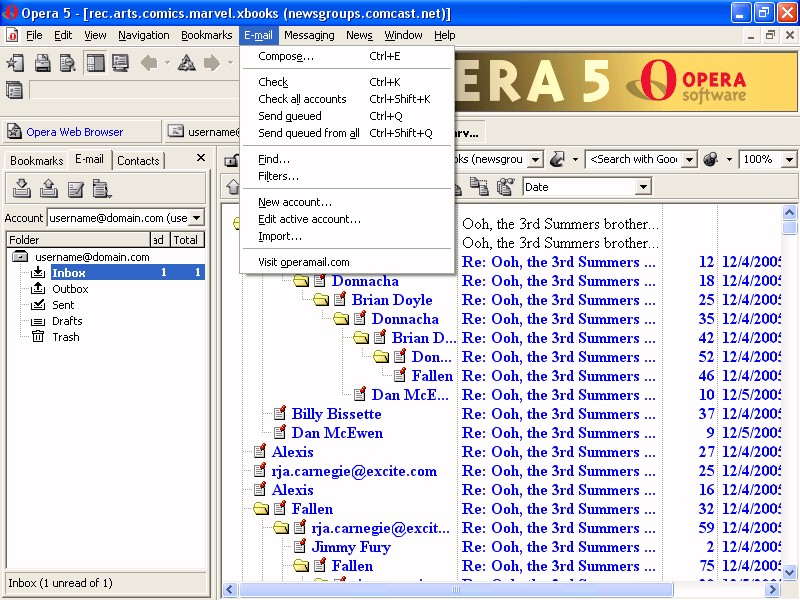Select the Drafts folder
Image resolution: width=800 pixels, height=600 pixels.
coord(67,321)
